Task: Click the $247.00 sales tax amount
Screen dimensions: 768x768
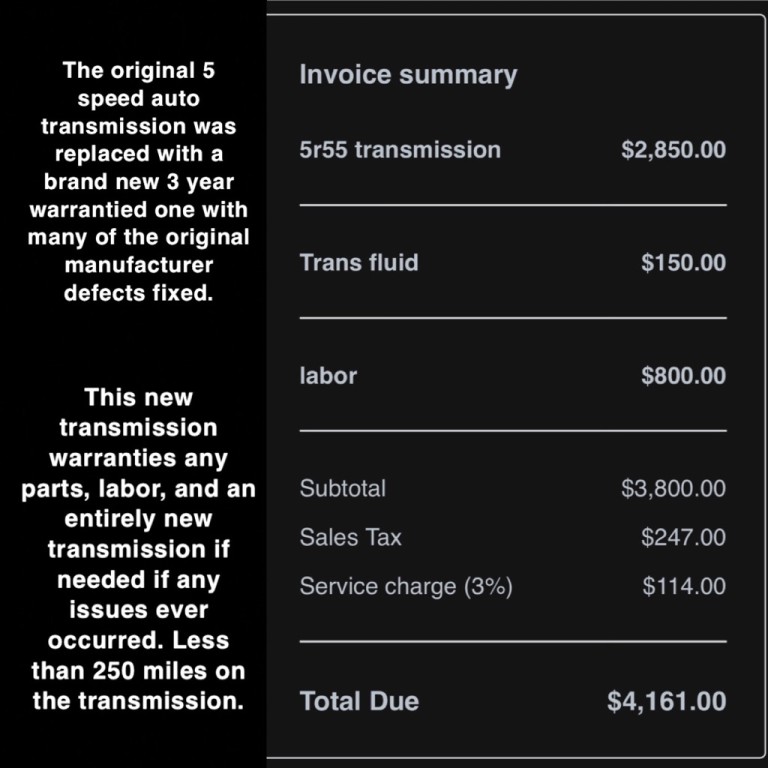Action: pos(683,537)
